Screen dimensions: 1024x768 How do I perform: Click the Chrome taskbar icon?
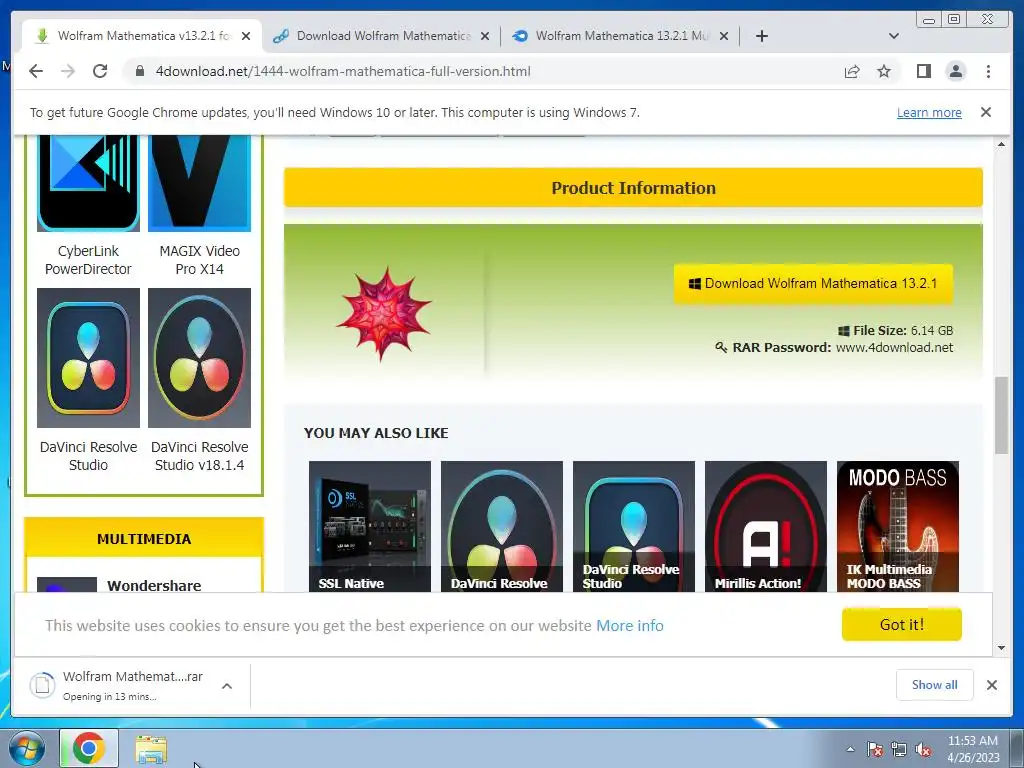coord(89,748)
